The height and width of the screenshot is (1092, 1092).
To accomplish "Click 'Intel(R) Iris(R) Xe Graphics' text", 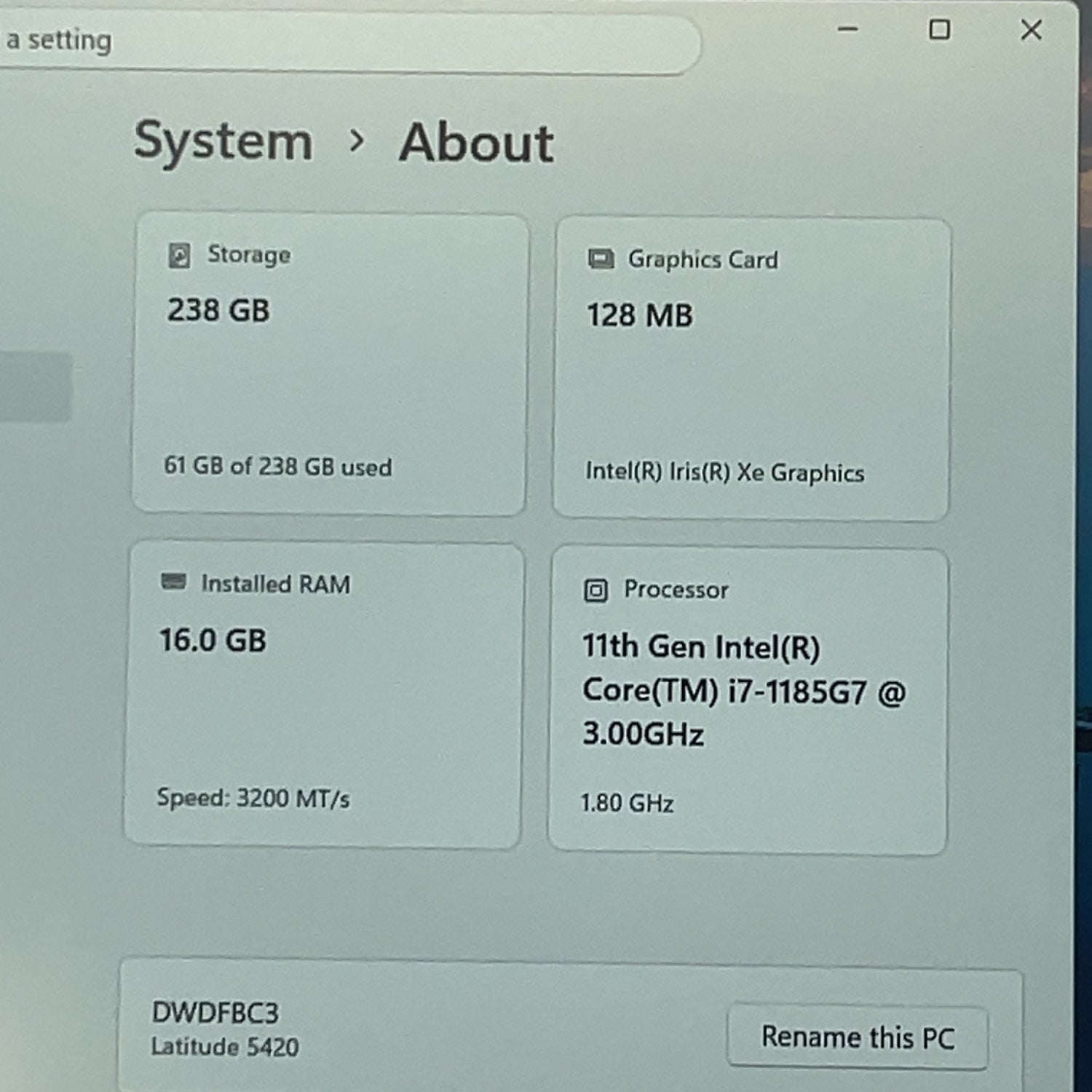I will (725, 472).
